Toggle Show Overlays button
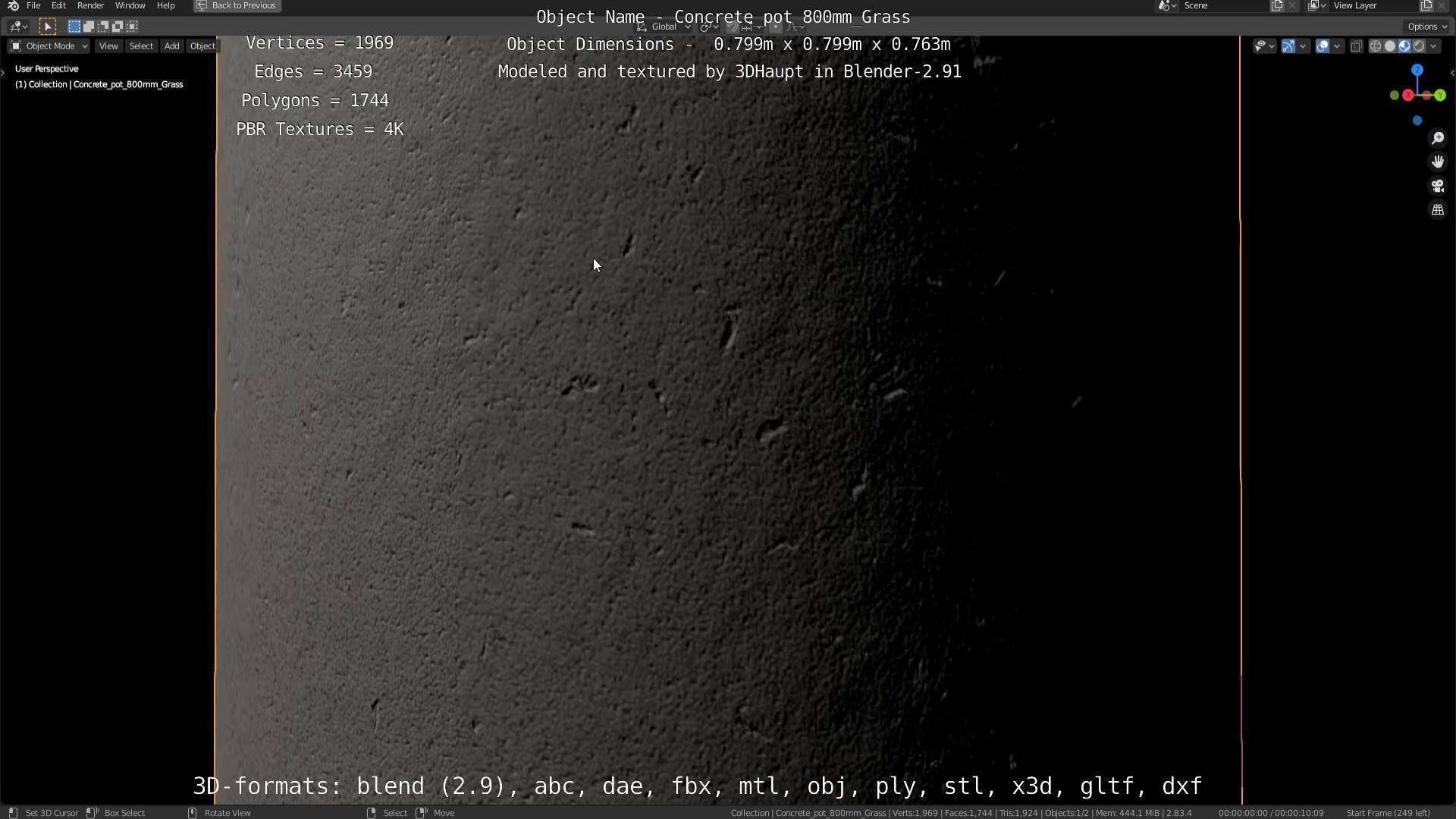 (1322, 46)
